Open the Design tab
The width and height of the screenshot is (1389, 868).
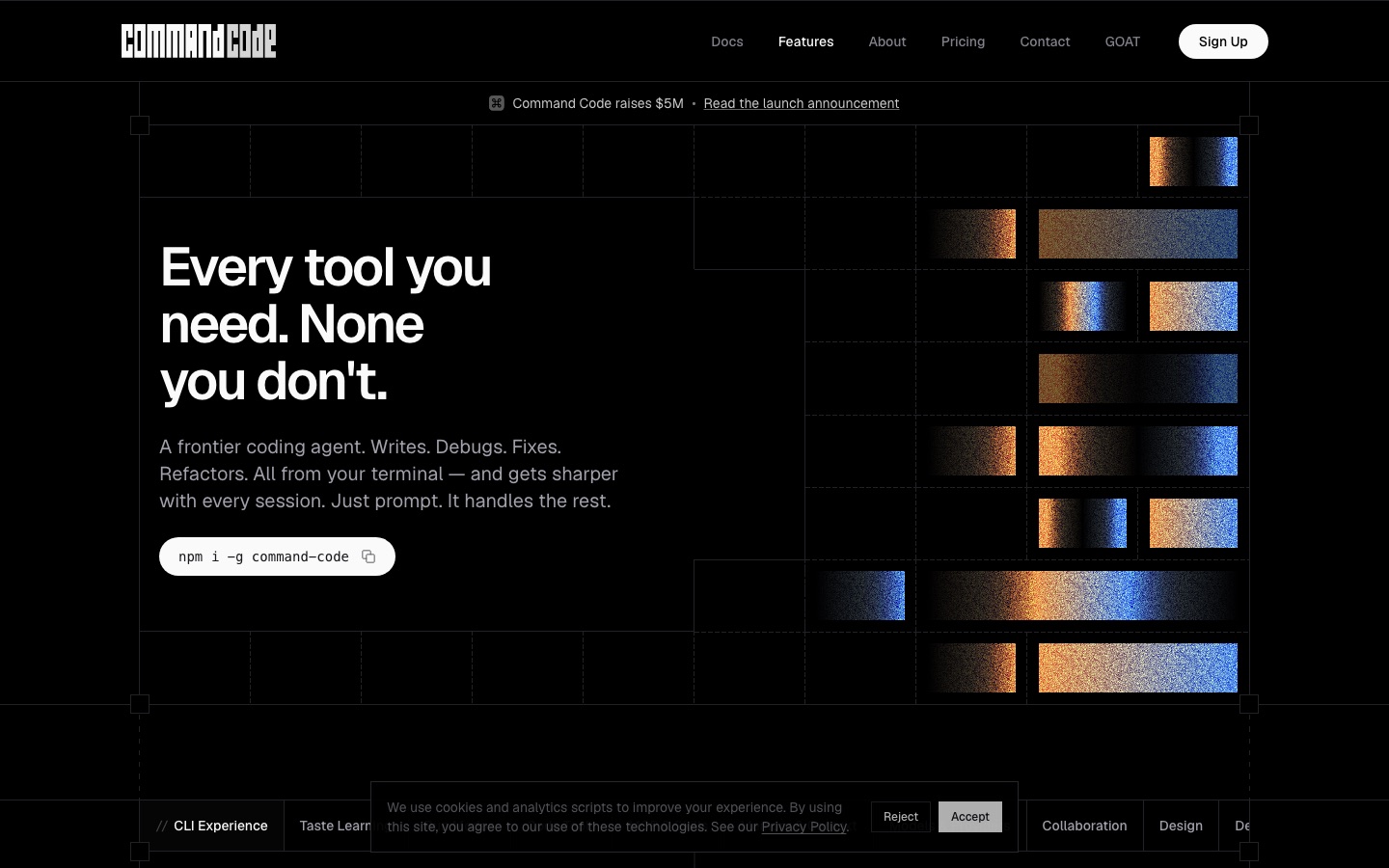tap(1182, 826)
